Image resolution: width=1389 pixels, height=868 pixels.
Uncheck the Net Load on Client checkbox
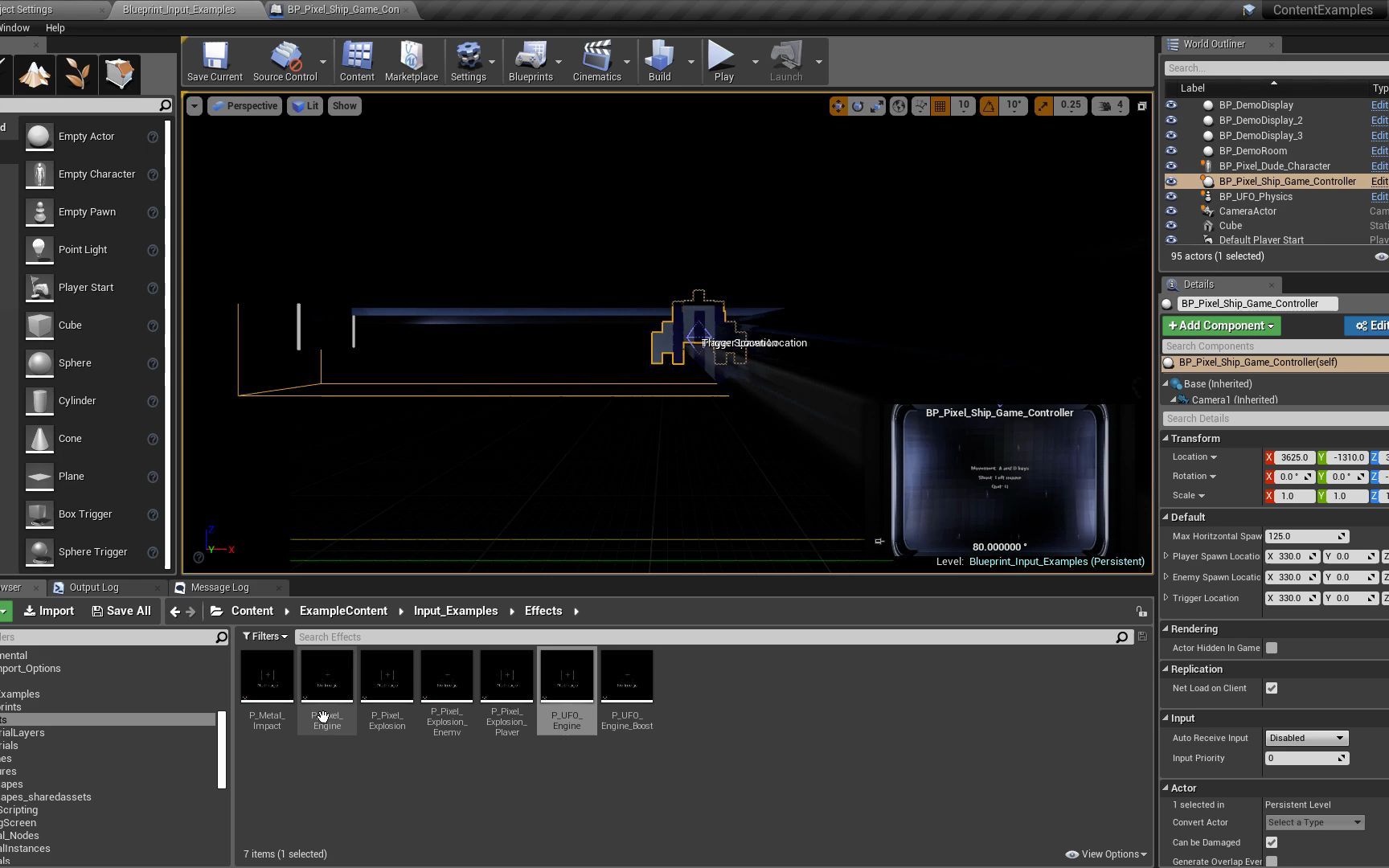coord(1272,689)
